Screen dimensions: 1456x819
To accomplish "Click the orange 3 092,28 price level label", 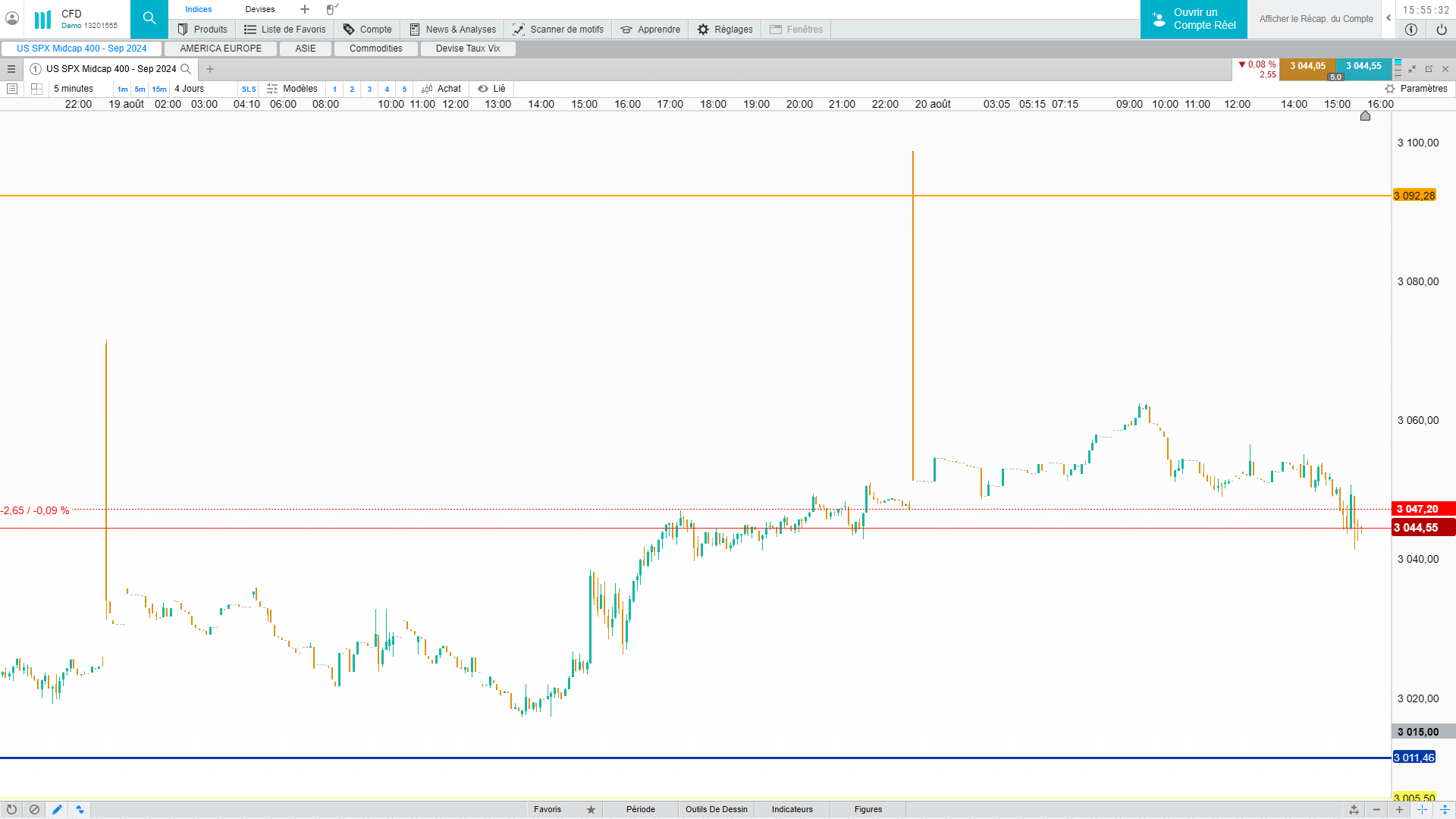I will pos(1414,196).
